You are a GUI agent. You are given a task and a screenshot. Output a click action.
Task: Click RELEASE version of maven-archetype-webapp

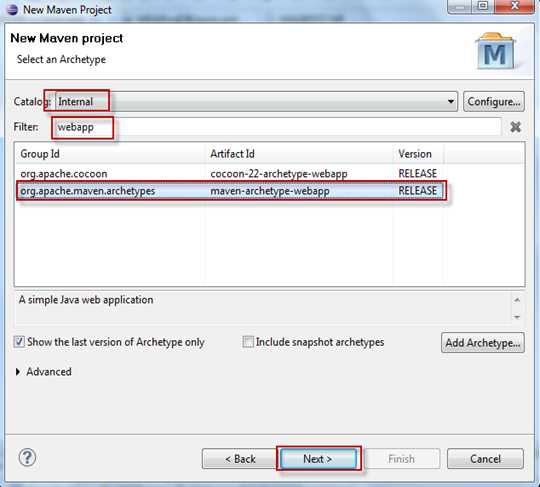pos(417,191)
